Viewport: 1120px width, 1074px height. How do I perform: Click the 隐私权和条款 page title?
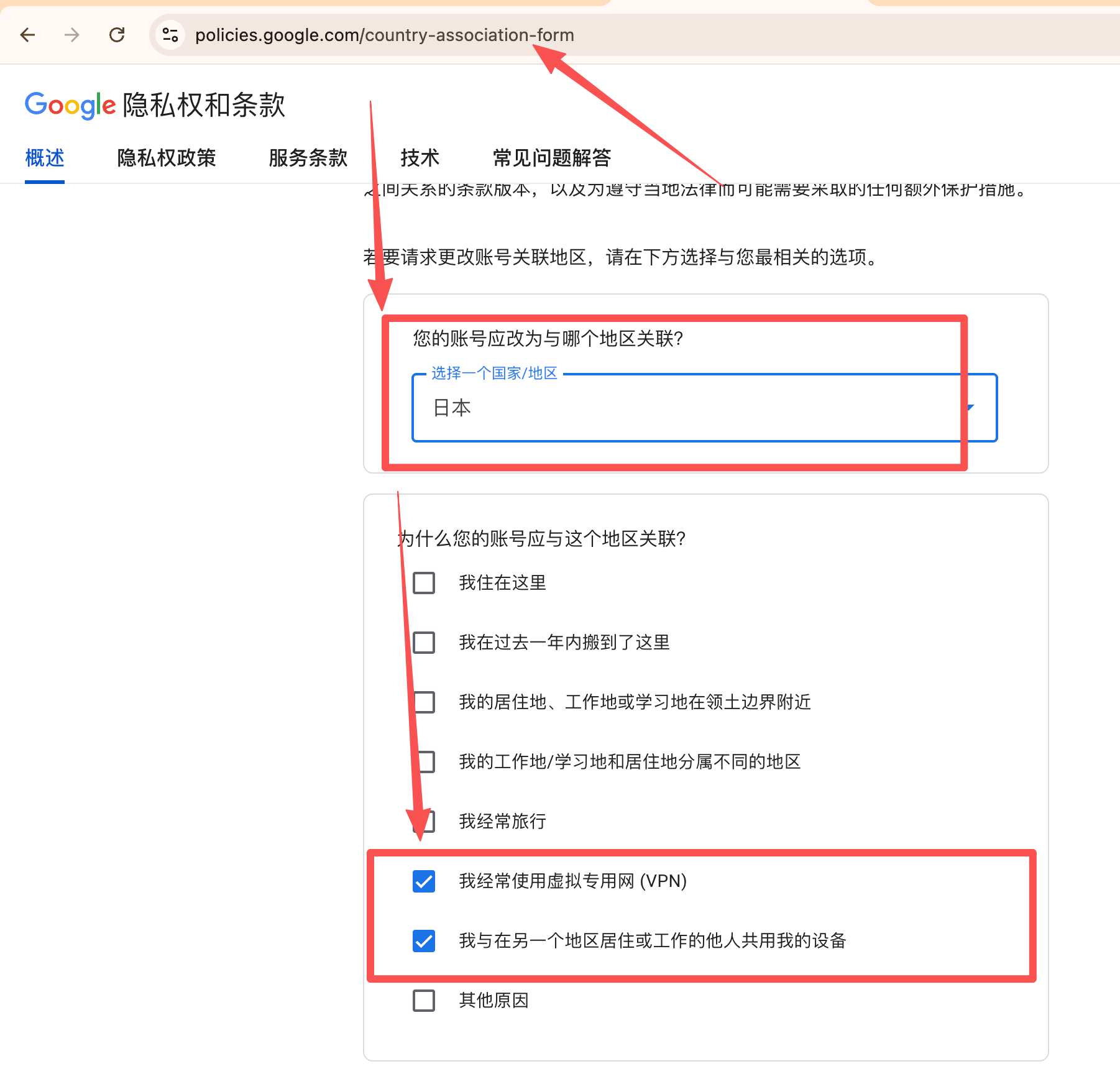click(204, 104)
